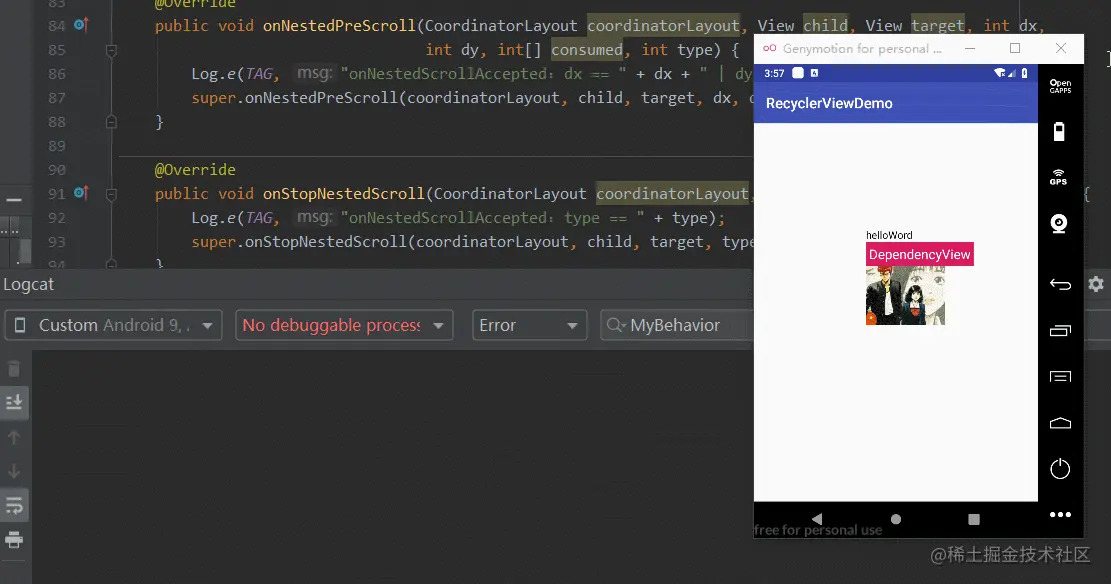Viewport: 1111px width, 584px height.
Task: Click the emulator battery status icon
Action: pyautogui.click(x=1025, y=73)
